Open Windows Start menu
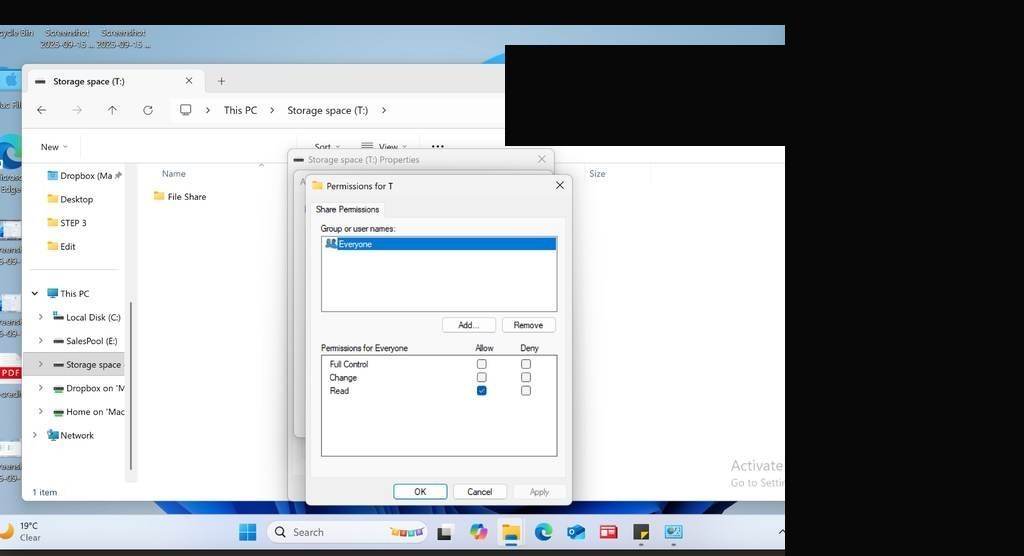This screenshot has width=1024, height=556. 248,532
